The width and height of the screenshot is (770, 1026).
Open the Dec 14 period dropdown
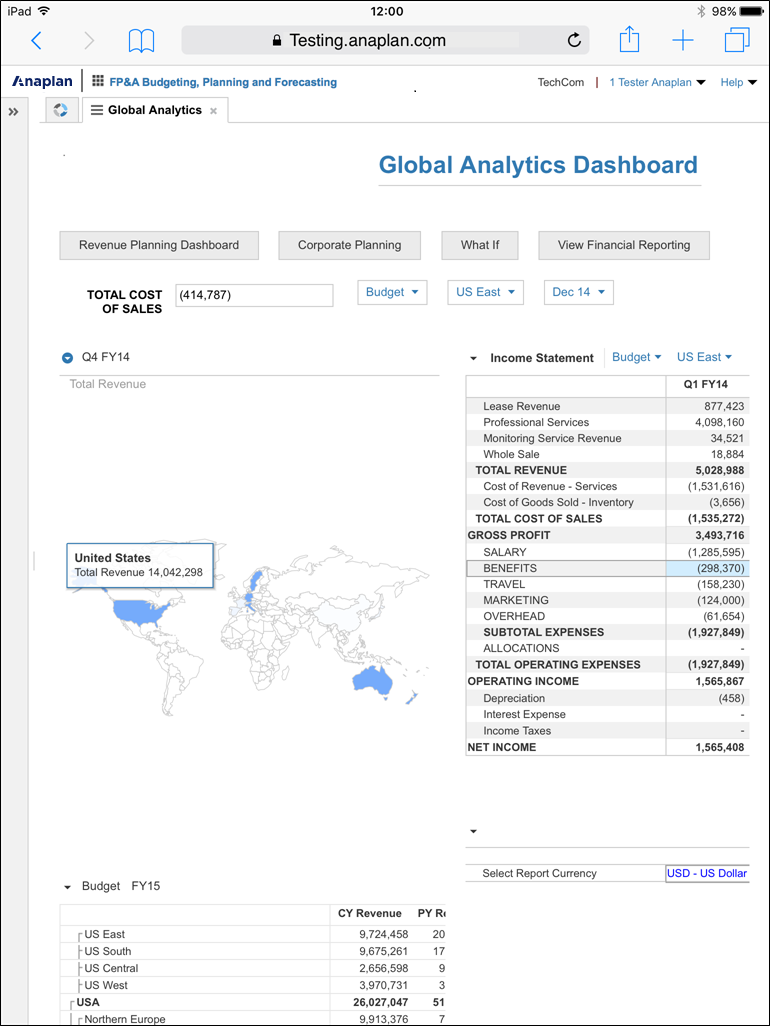tap(578, 292)
